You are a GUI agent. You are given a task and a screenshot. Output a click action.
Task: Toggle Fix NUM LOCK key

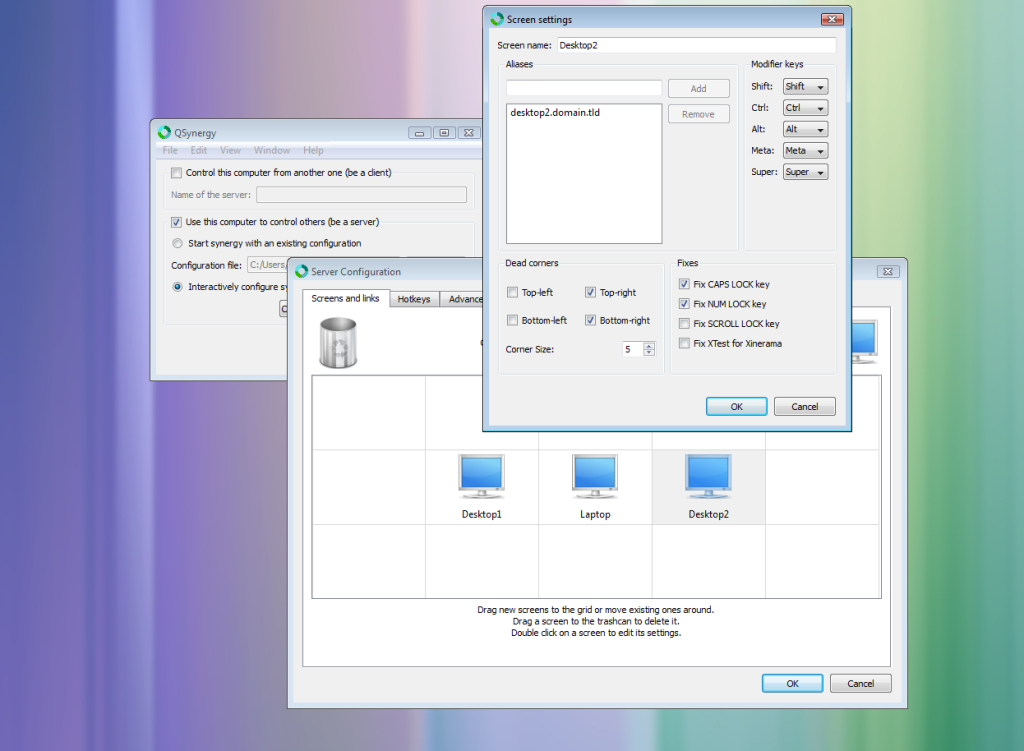(684, 304)
